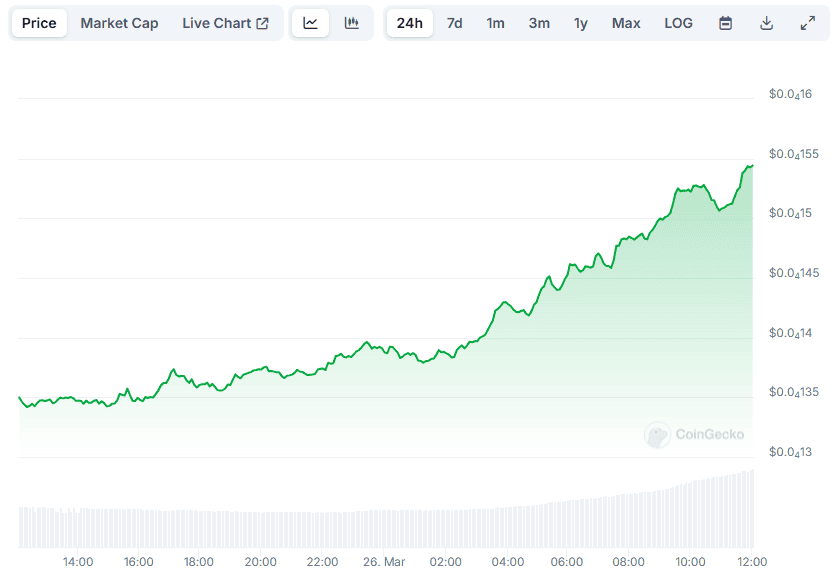
Task: Switch to candlestick chart view
Action: pos(351,23)
